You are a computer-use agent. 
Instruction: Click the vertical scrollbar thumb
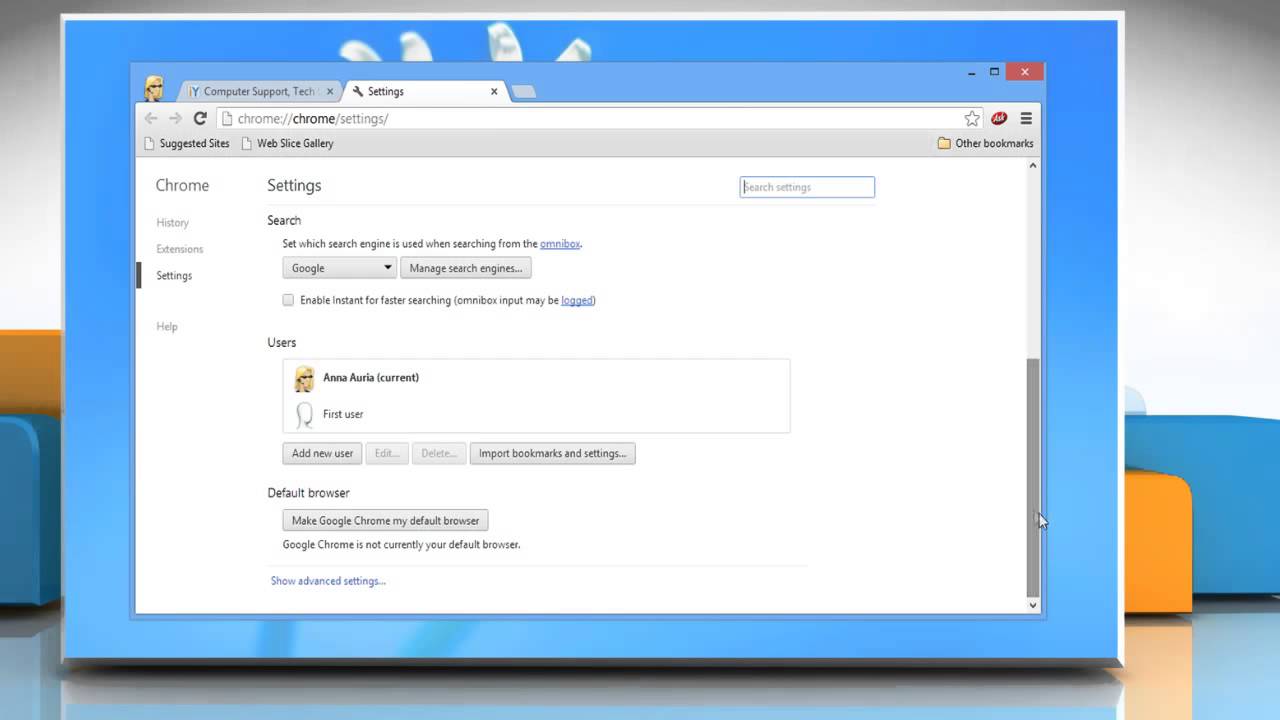pos(1033,477)
